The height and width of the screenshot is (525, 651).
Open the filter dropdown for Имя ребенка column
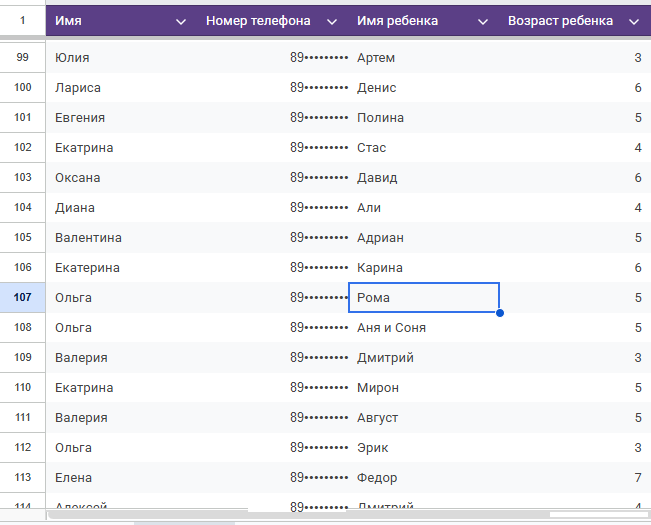[x=482, y=22]
